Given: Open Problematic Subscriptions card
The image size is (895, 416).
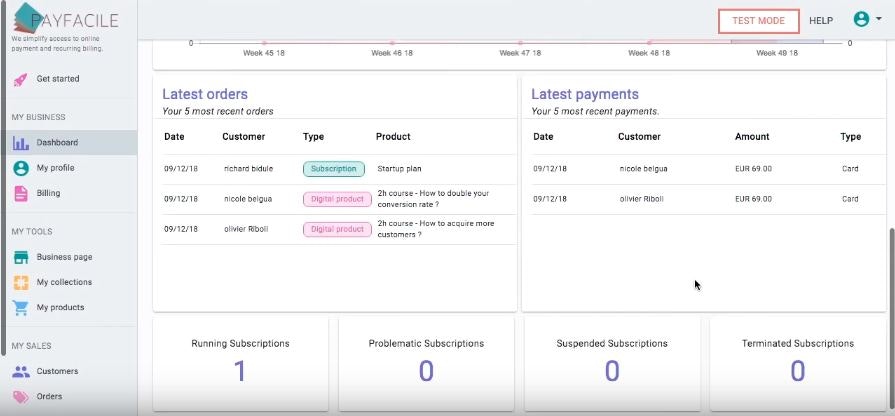Looking at the screenshot, I should tap(426, 364).
